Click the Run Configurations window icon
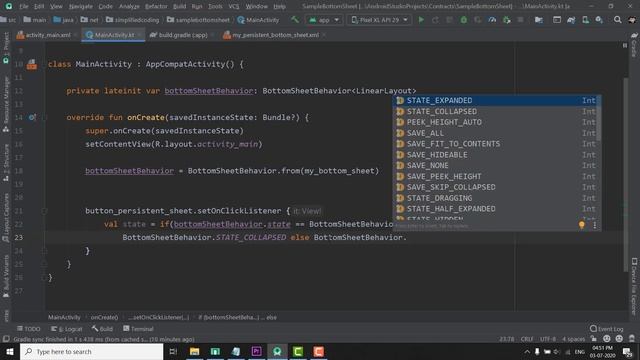640x360 pixels. [557, 20]
